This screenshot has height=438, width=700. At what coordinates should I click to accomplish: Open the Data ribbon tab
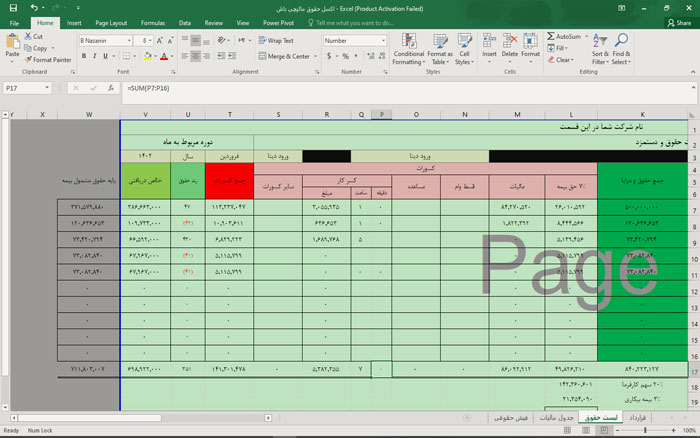185,23
